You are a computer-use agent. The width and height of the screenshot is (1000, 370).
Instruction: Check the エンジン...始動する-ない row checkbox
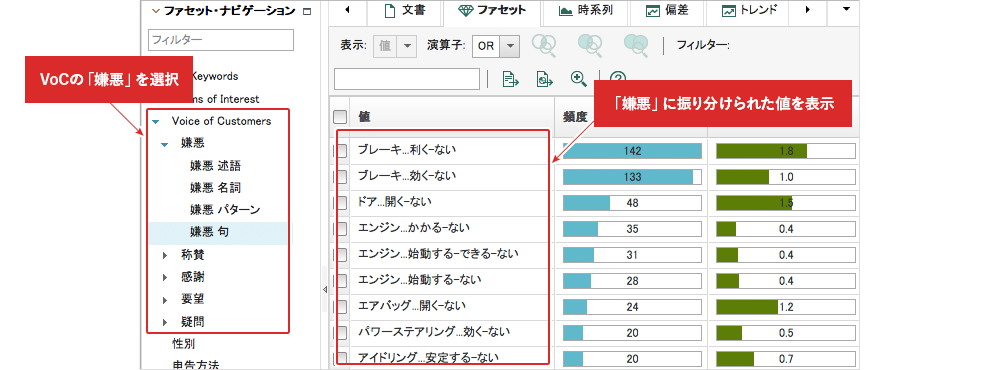click(x=342, y=281)
